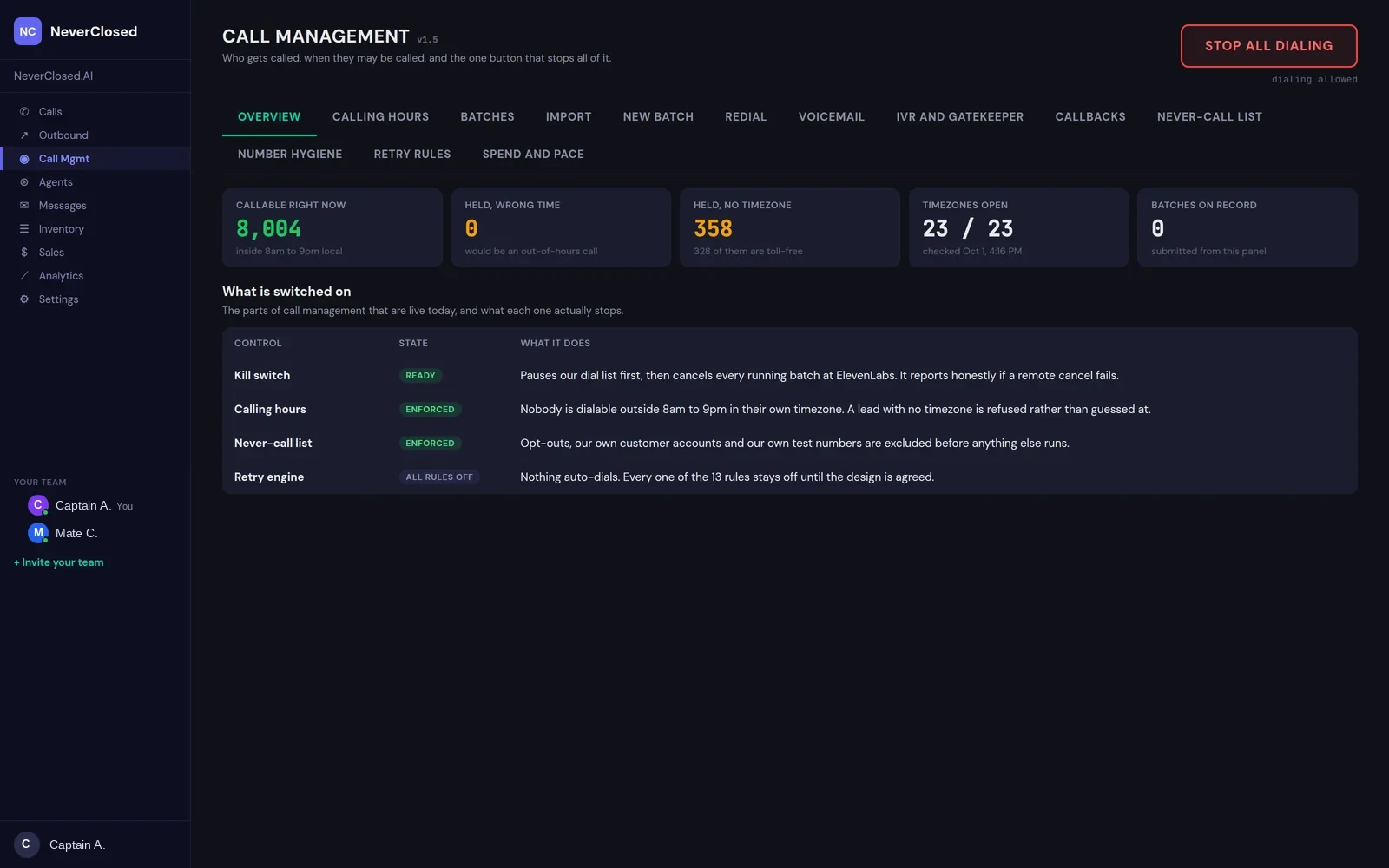Click the Held, Wrong Time card
The height and width of the screenshot is (868, 1389).
coord(561,227)
